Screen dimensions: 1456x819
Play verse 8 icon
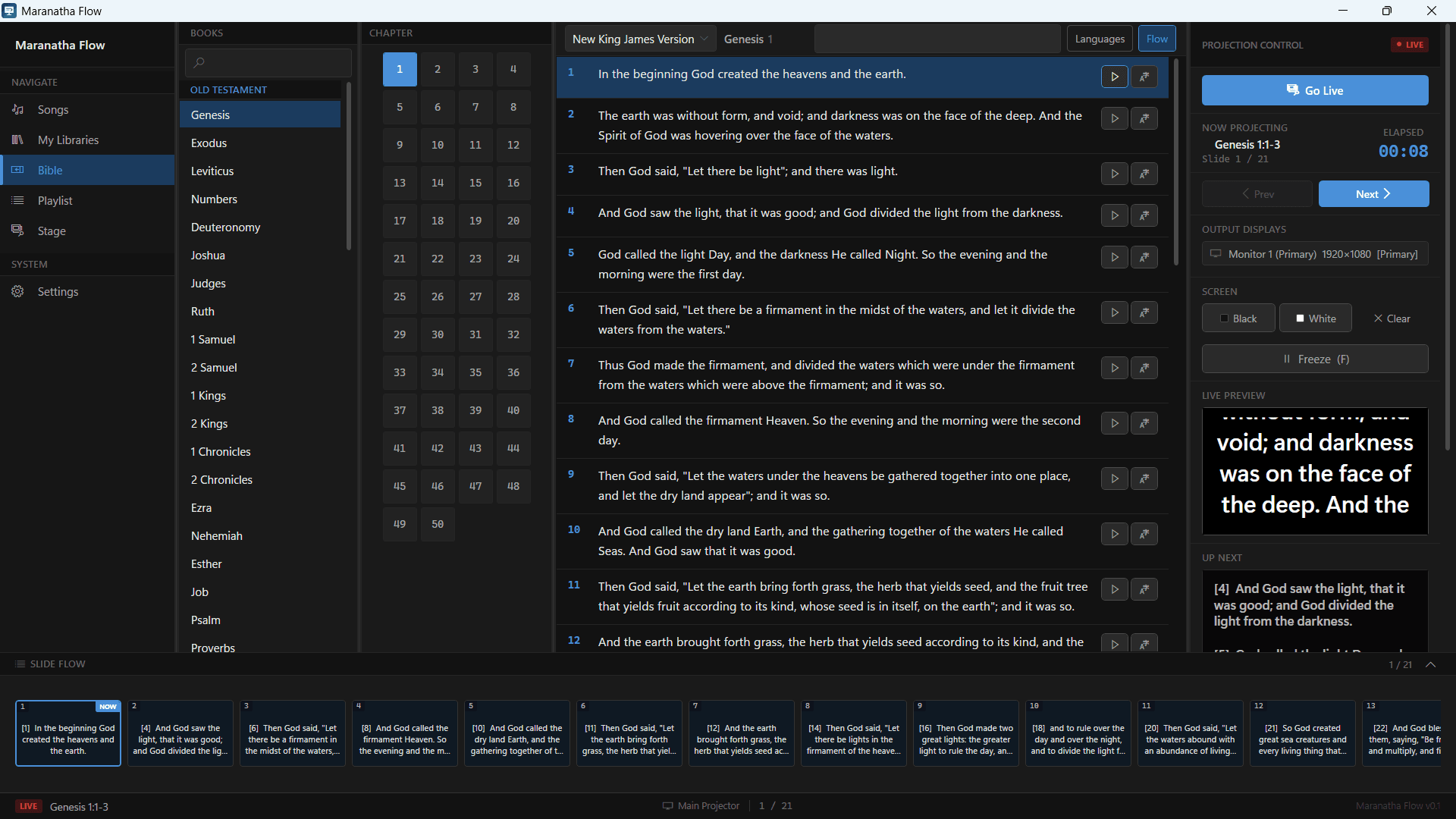[x=1114, y=423]
